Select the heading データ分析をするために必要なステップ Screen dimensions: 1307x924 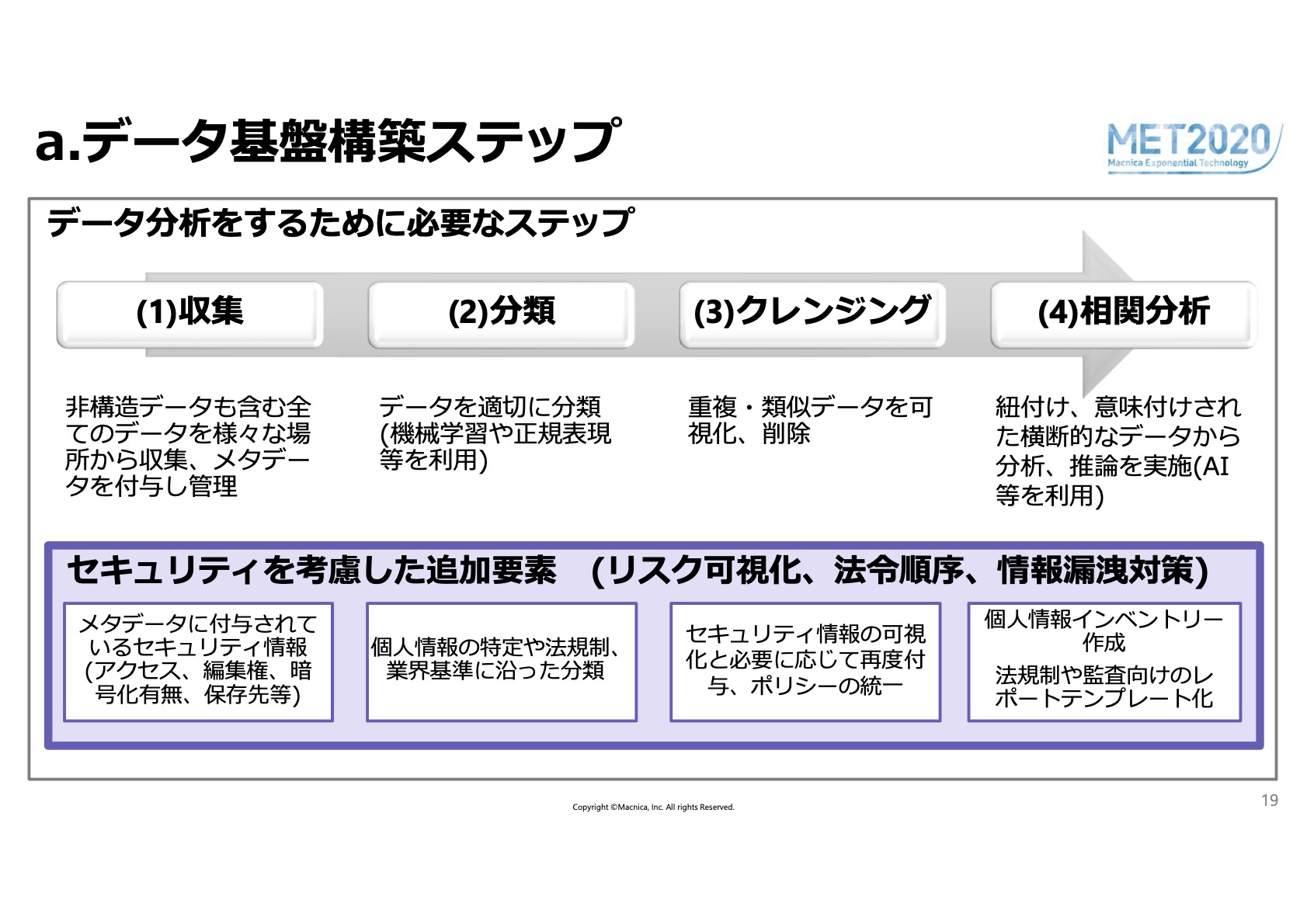pos(341,224)
